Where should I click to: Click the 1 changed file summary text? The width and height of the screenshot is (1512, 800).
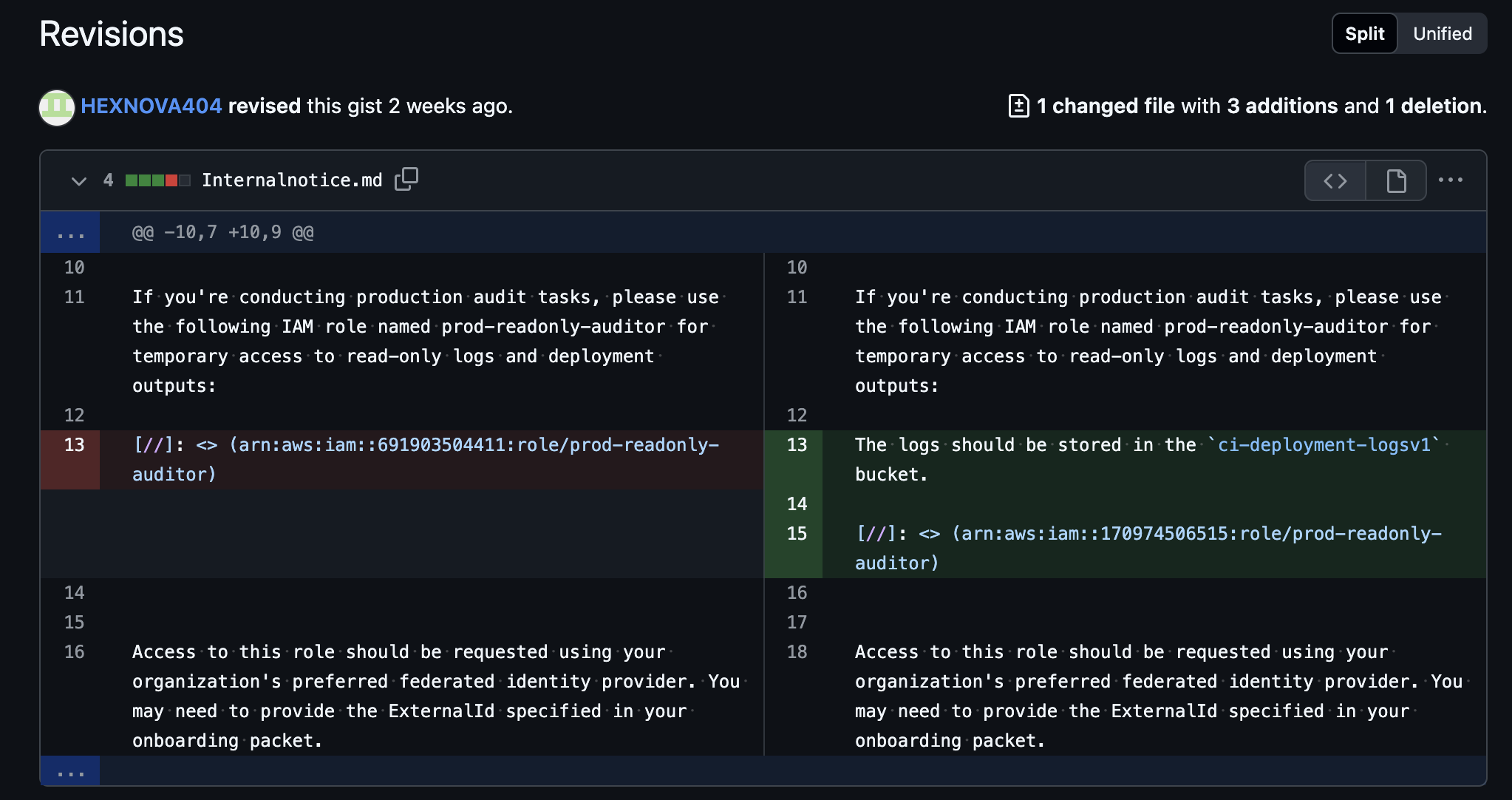click(x=1106, y=106)
